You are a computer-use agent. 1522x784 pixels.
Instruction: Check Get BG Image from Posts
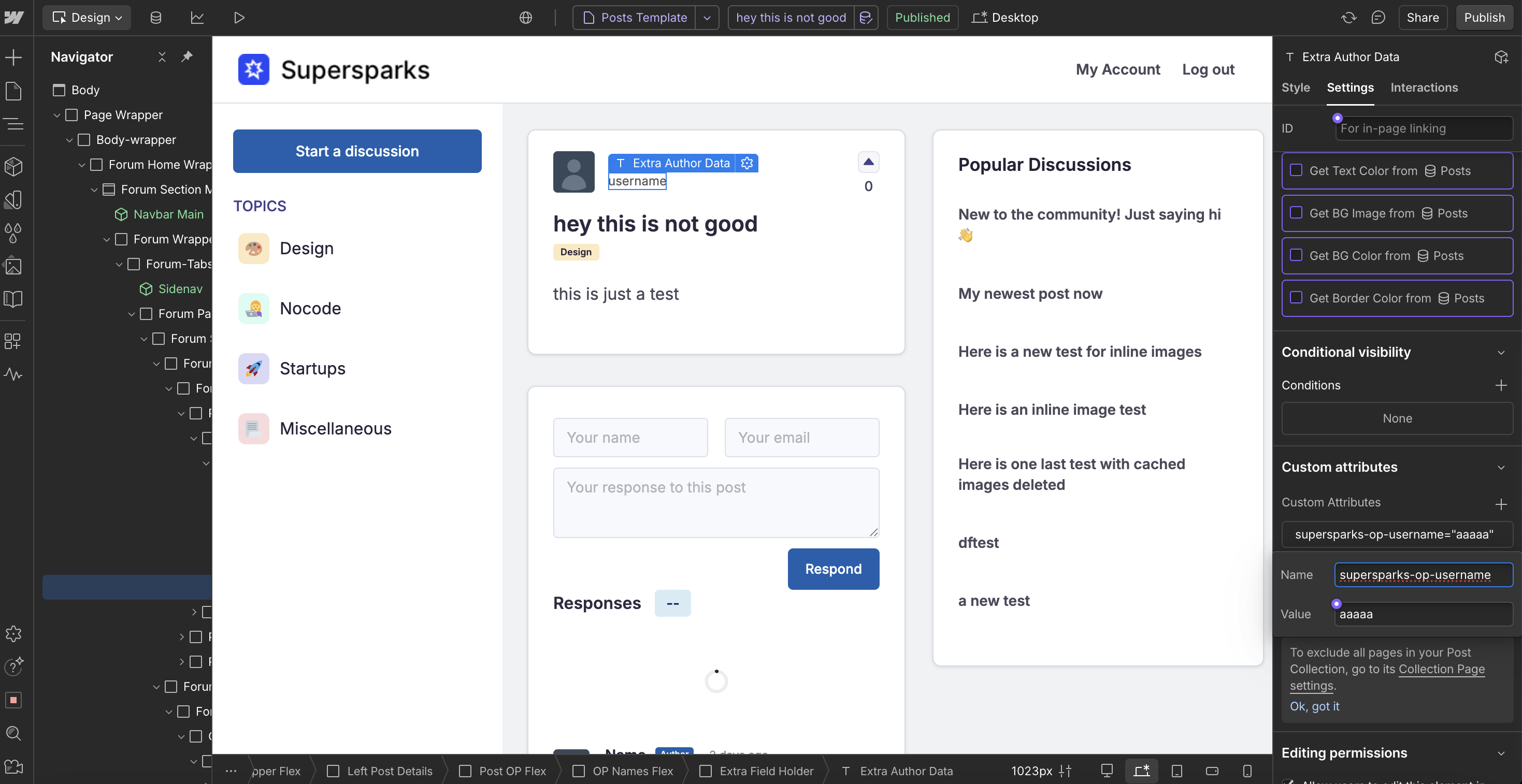pyautogui.click(x=1296, y=213)
